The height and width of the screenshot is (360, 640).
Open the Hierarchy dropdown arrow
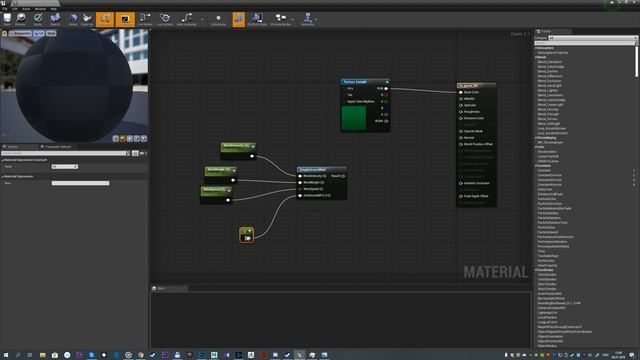click(x=316, y=19)
